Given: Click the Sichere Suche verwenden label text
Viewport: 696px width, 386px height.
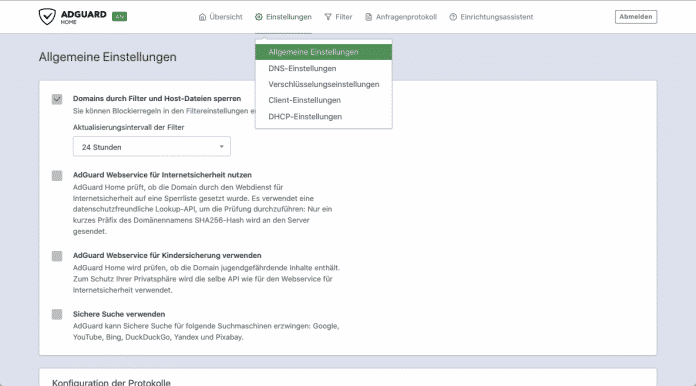Looking at the screenshot, I should click(x=119, y=314).
